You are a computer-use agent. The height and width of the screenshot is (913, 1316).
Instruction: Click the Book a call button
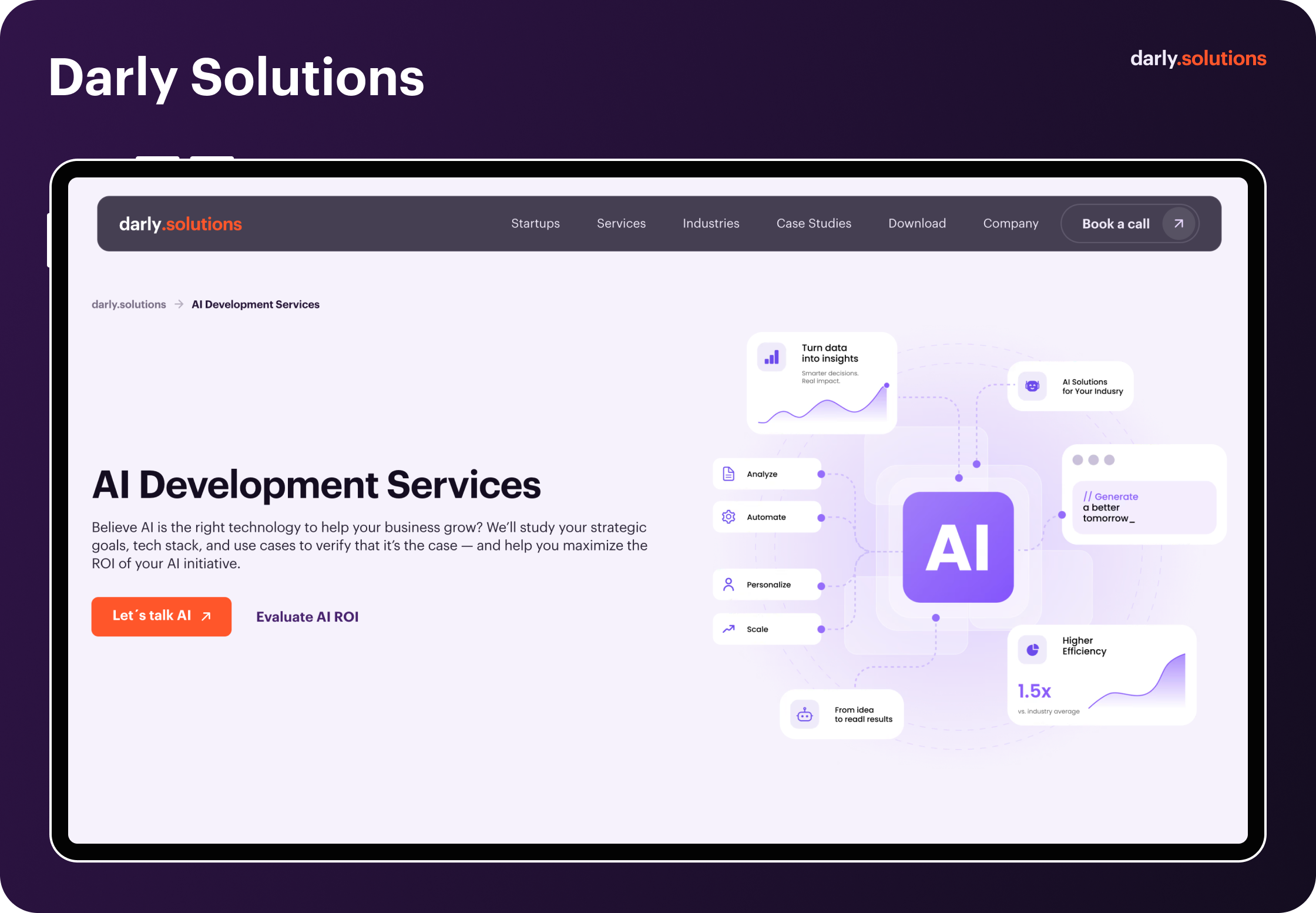1129,223
